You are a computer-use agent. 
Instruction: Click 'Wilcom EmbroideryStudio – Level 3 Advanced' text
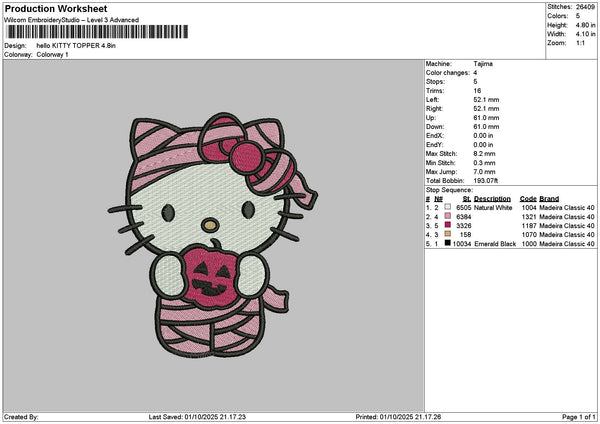[x=72, y=20]
